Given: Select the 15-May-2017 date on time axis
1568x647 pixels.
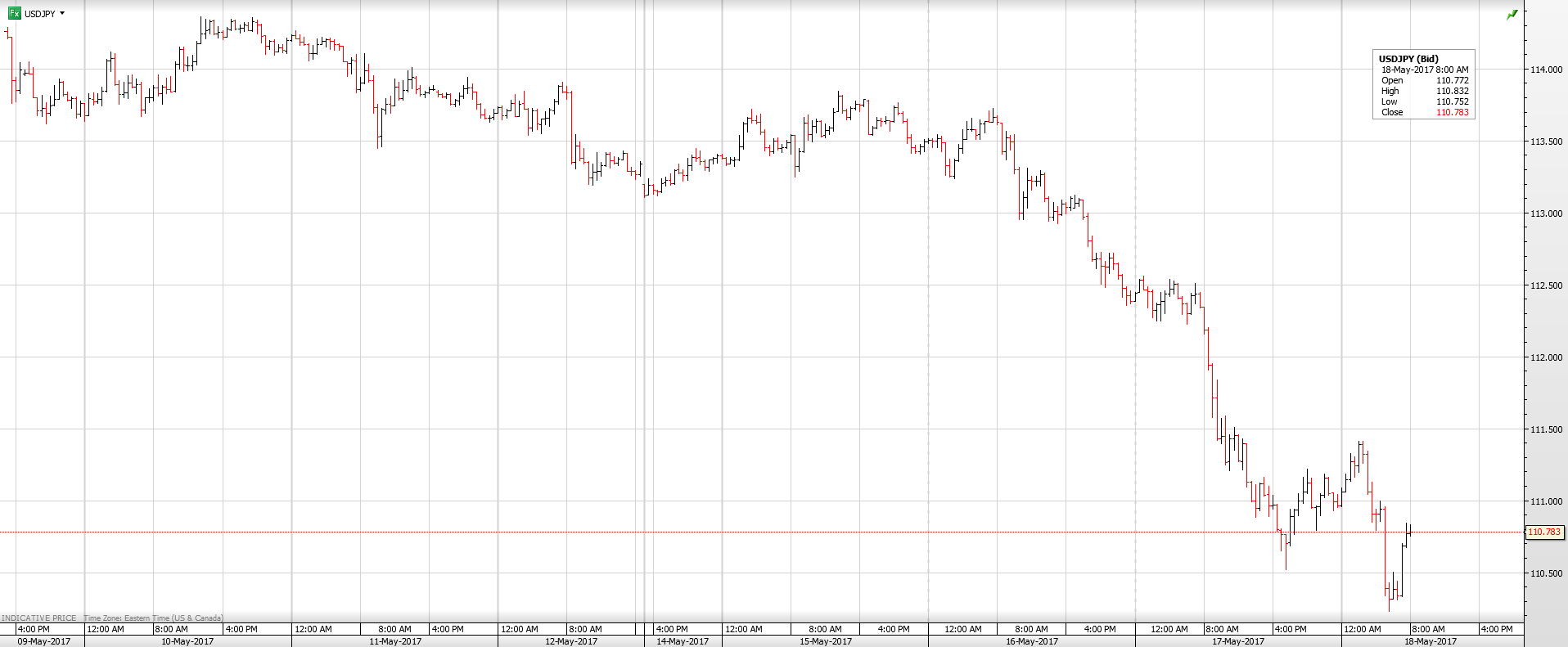Looking at the screenshot, I should (x=826, y=641).
